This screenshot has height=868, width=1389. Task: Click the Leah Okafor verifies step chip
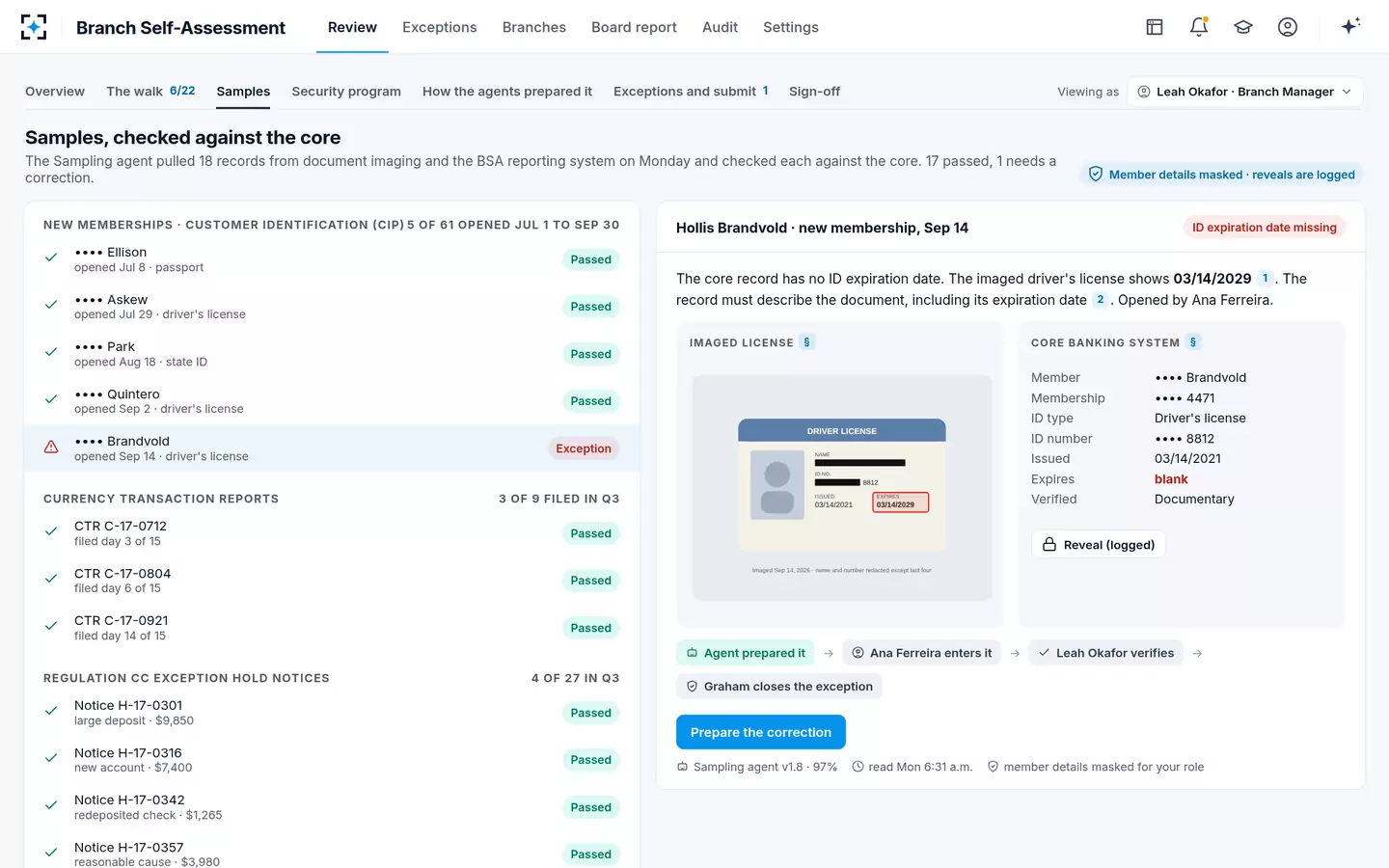pyautogui.click(x=1105, y=653)
